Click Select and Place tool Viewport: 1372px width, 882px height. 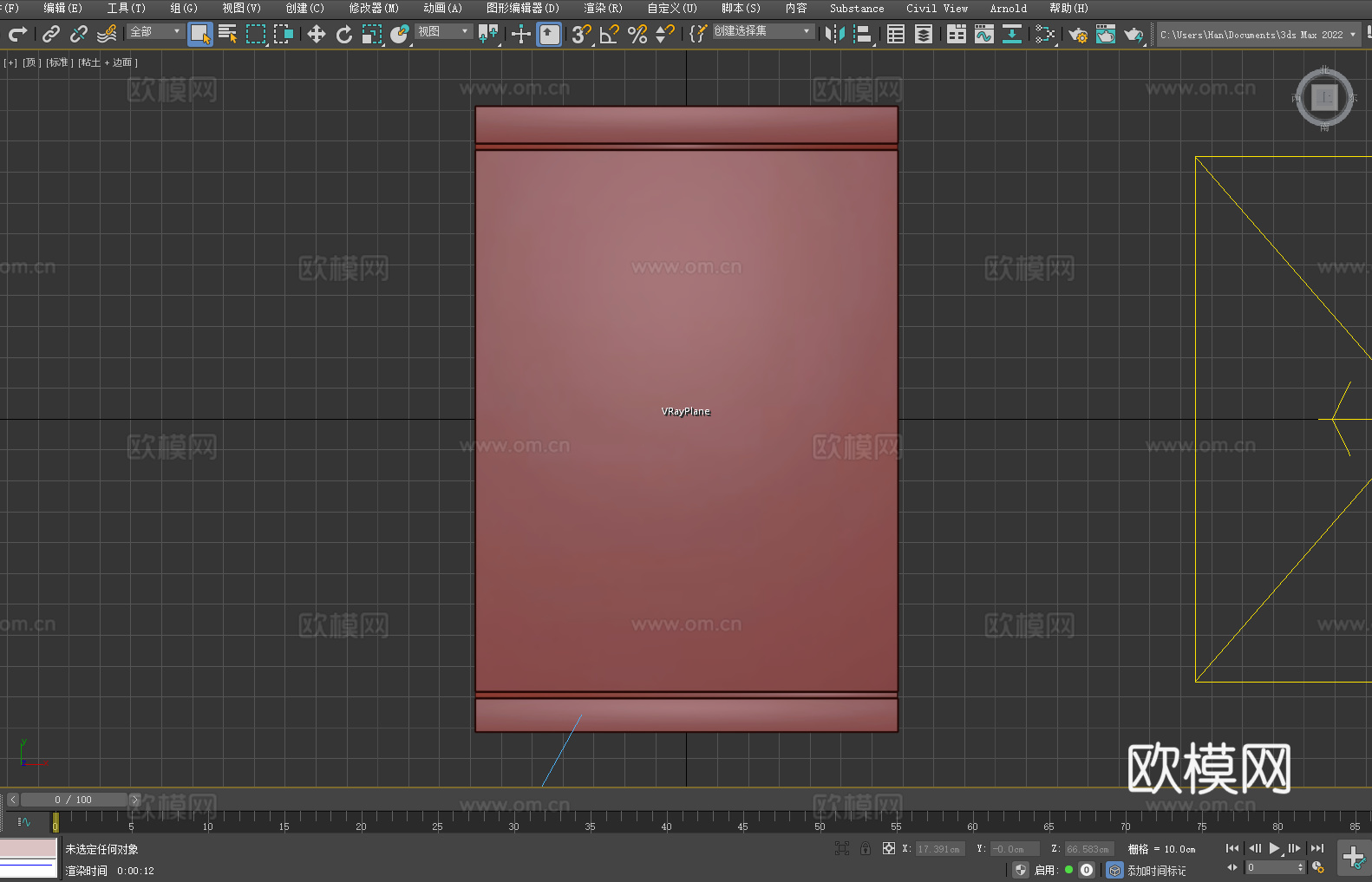click(400, 34)
